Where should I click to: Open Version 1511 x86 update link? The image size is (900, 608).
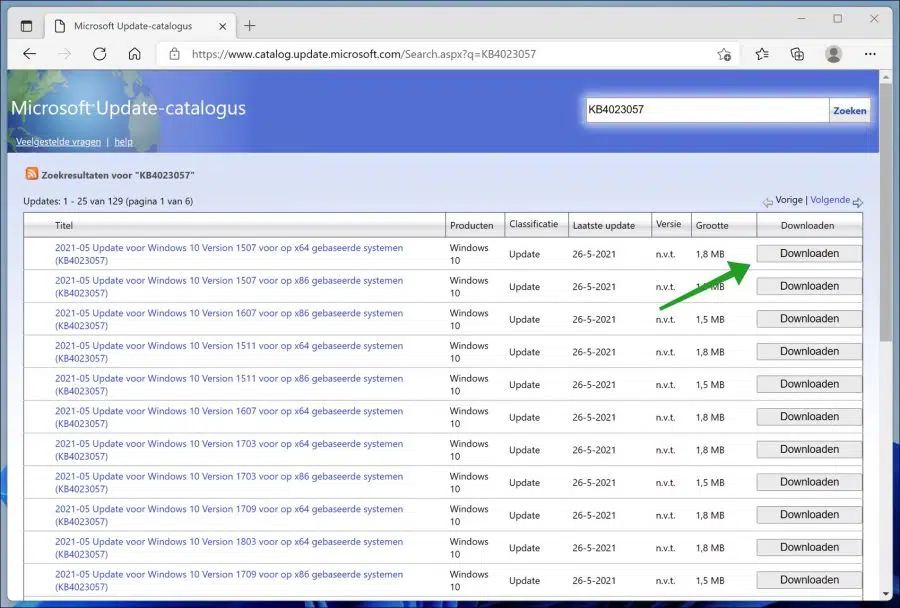pos(229,385)
